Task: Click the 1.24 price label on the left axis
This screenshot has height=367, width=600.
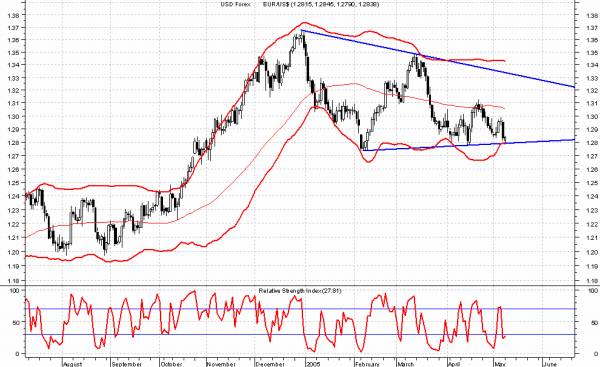Action: click(13, 196)
